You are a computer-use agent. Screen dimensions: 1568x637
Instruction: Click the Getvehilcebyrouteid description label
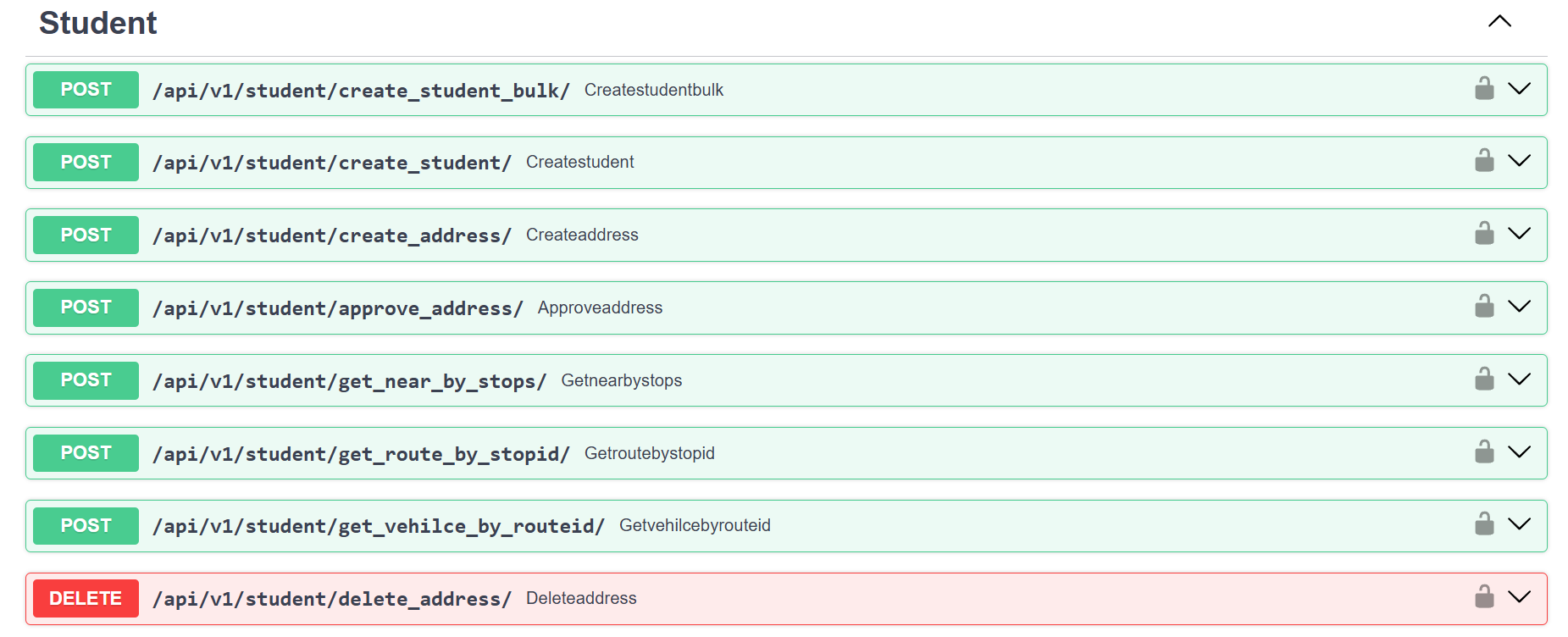695,525
